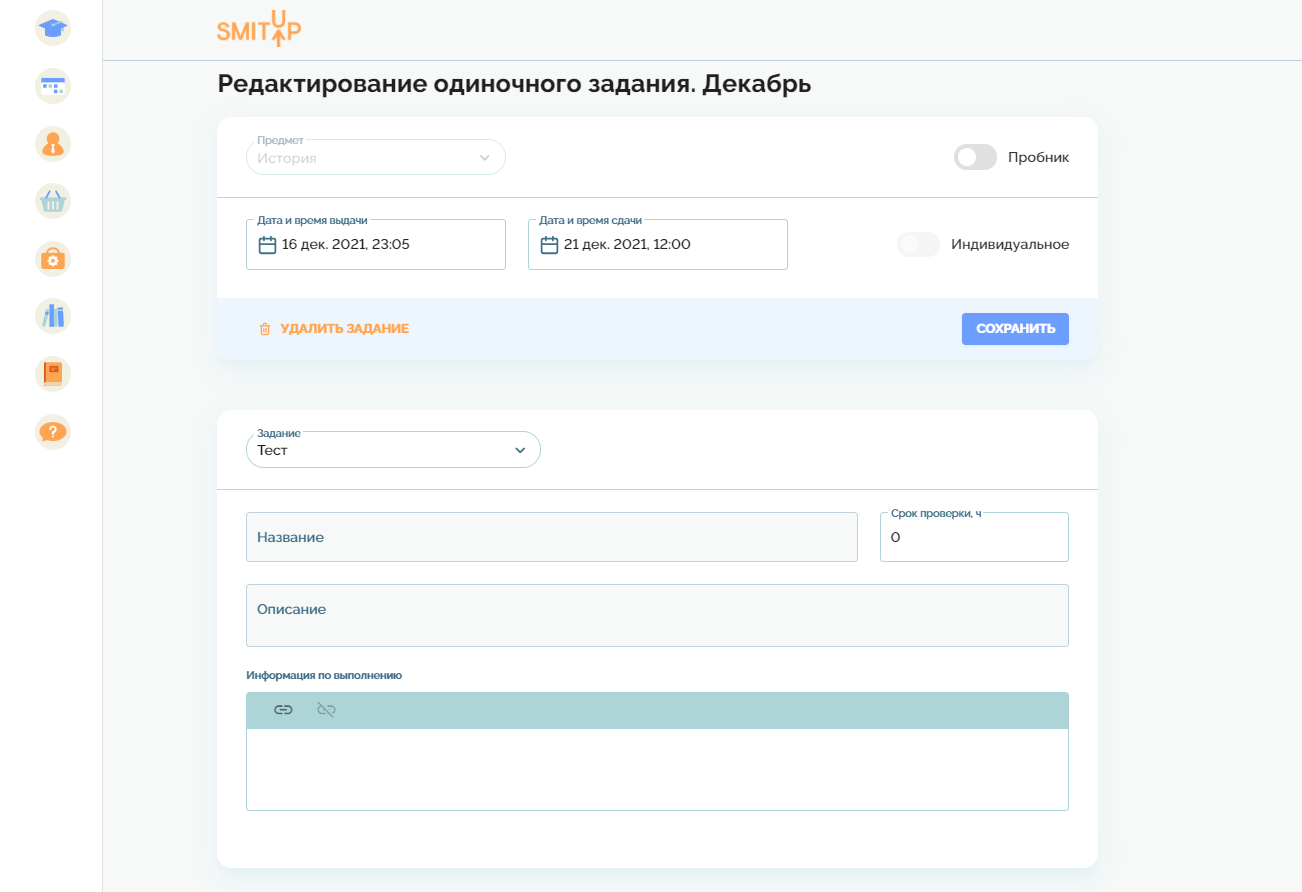Click the books library sidebar icon

point(53,317)
